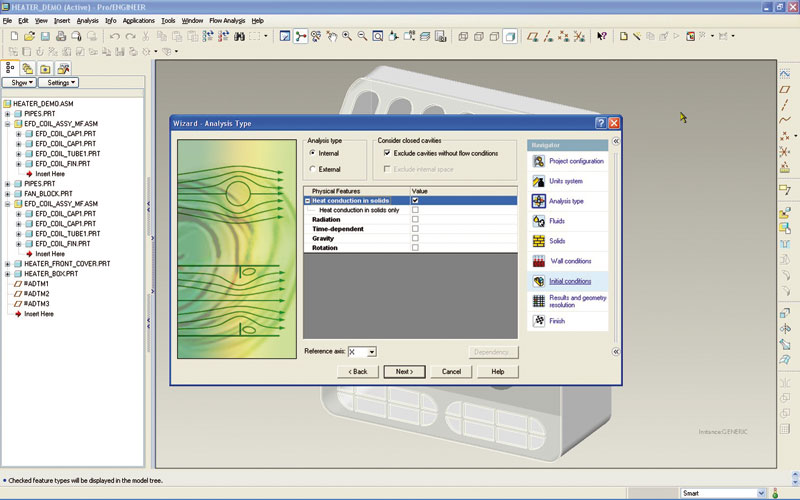Toggle datum axes display icon

(548, 36)
